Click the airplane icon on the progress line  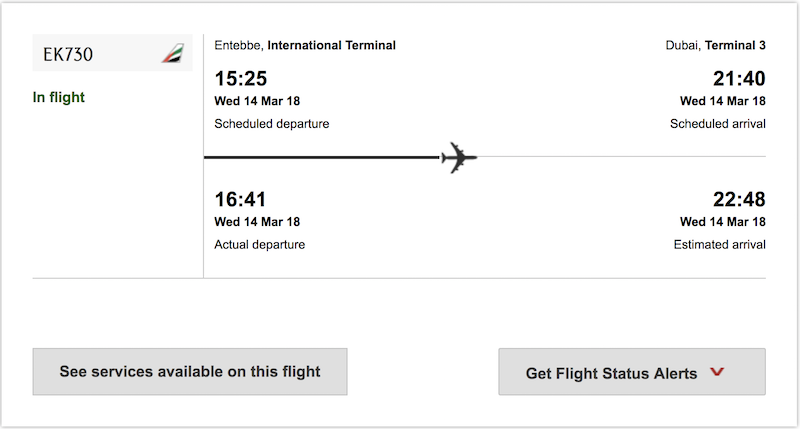(x=459, y=158)
